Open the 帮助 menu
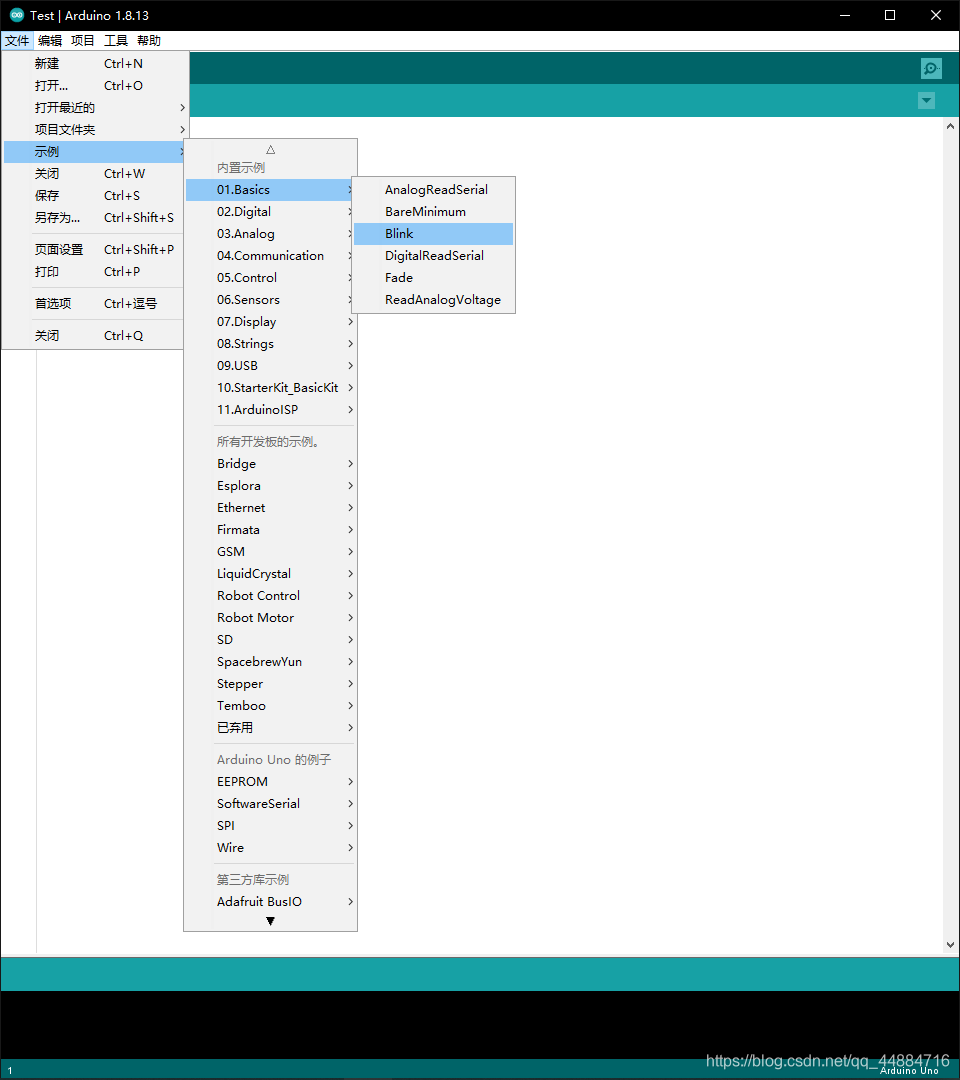This screenshot has height=1080, width=960. point(149,41)
